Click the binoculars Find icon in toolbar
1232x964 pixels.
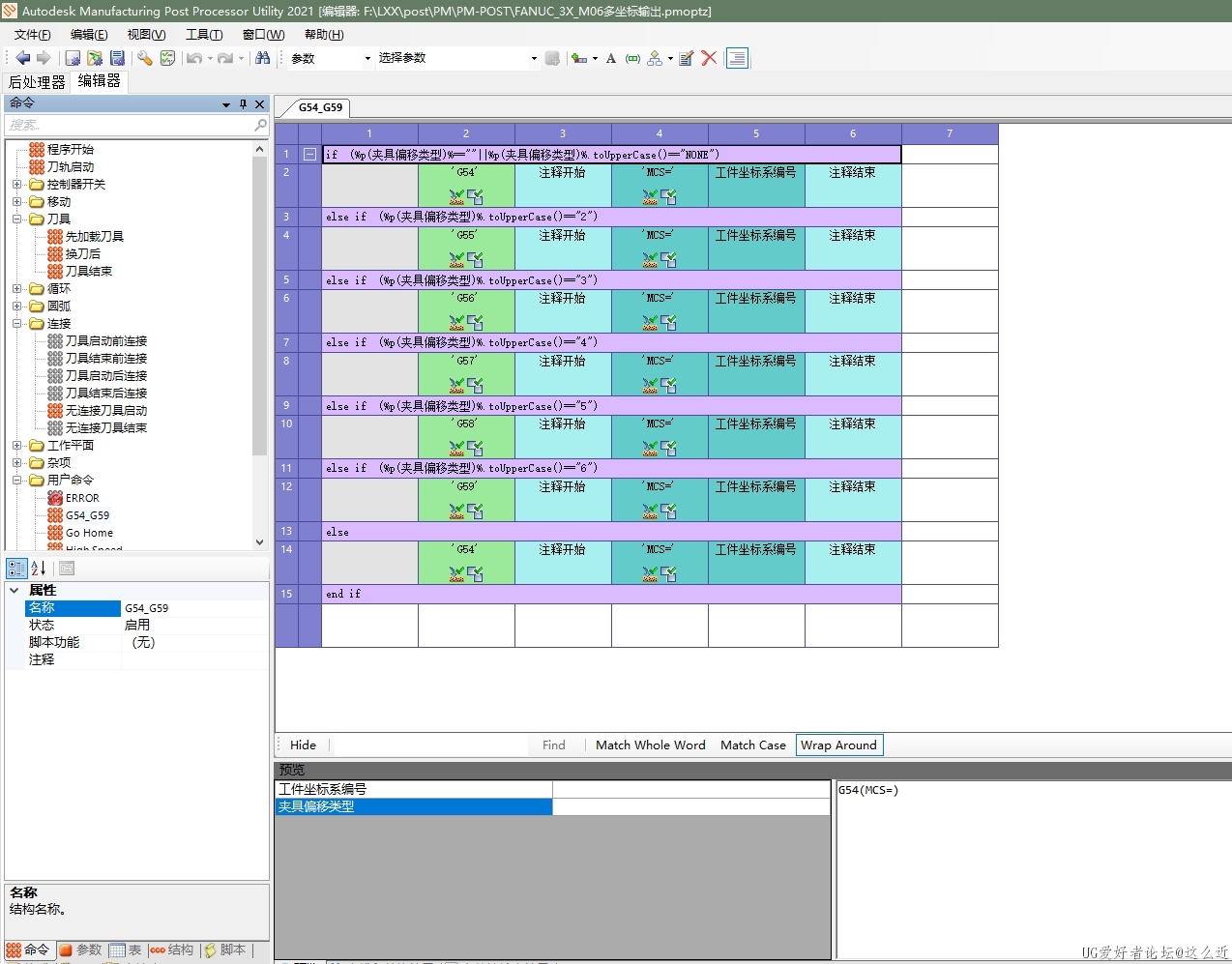coord(262,58)
